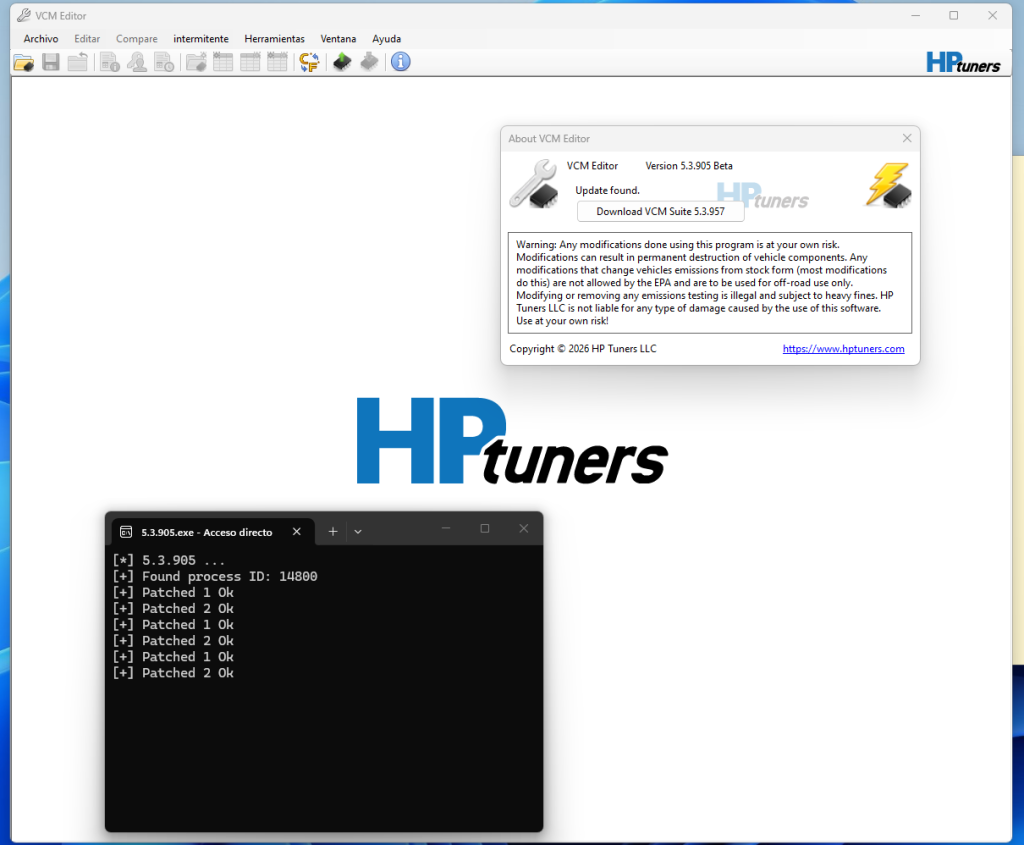1024x845 pixels.
Task: Click the first table grid toolbar icon
Action: [223, 62]
